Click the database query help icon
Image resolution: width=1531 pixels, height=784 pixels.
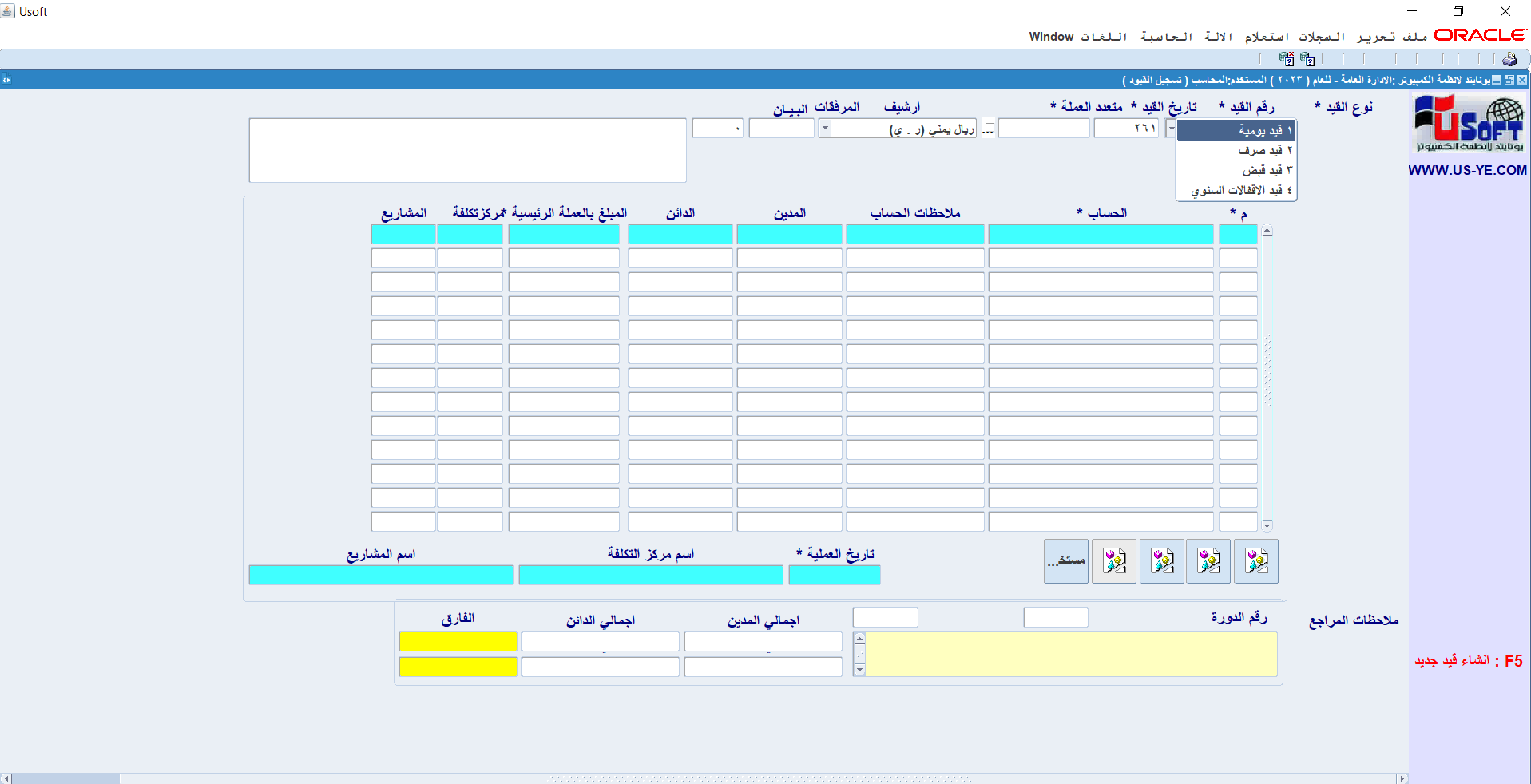pos(1307,59)
